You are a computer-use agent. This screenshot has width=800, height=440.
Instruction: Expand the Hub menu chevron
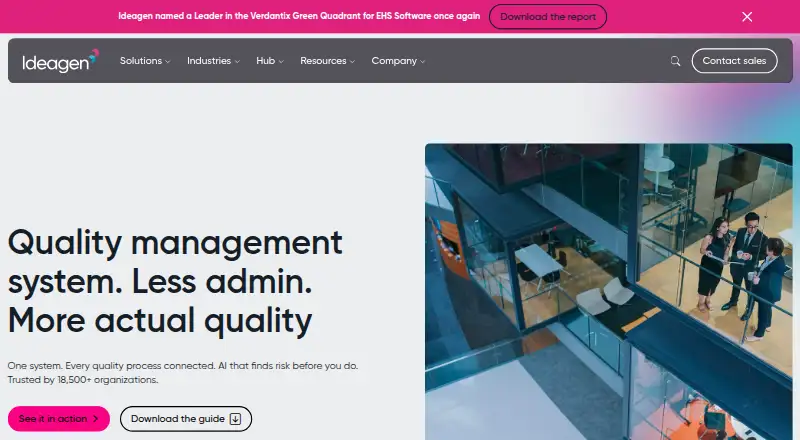coord(281,62)
